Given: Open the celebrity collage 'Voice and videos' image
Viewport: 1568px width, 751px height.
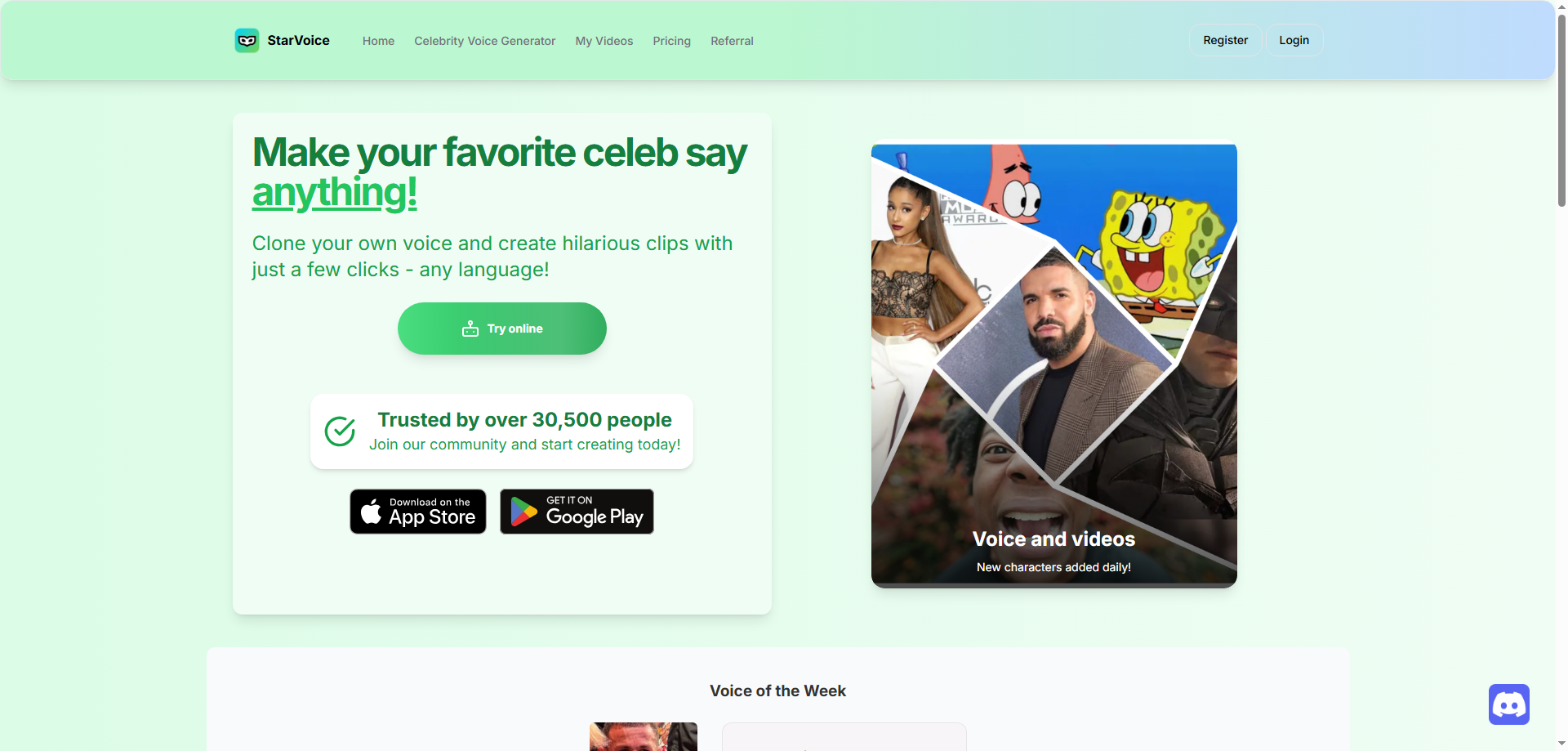Looking at the screenshot, I should pyautogui.click(x=1053, y=365).
